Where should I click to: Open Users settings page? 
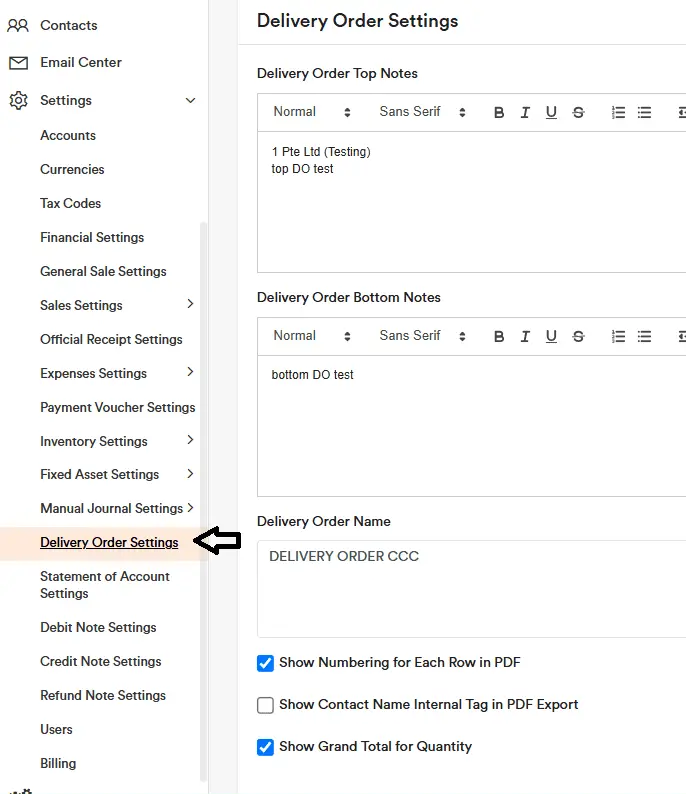(x=56, y=729)
